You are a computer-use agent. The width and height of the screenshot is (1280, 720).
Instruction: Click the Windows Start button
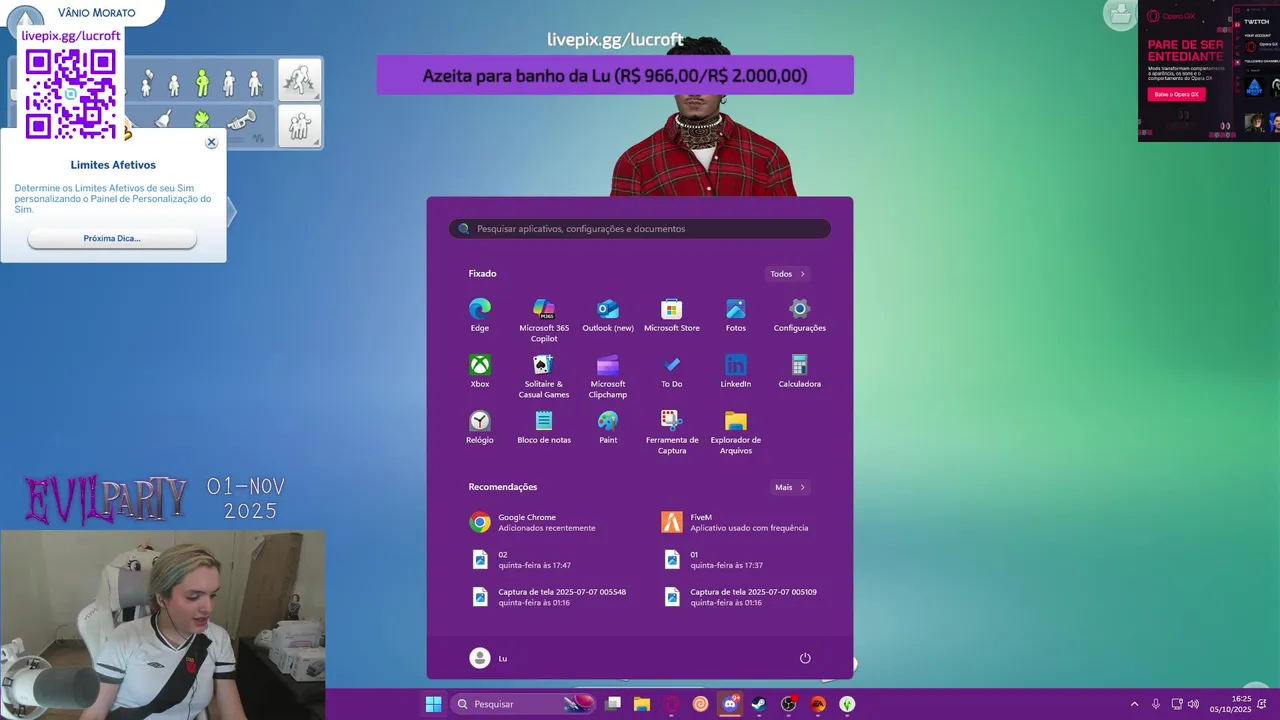click(x=433, y=704)
